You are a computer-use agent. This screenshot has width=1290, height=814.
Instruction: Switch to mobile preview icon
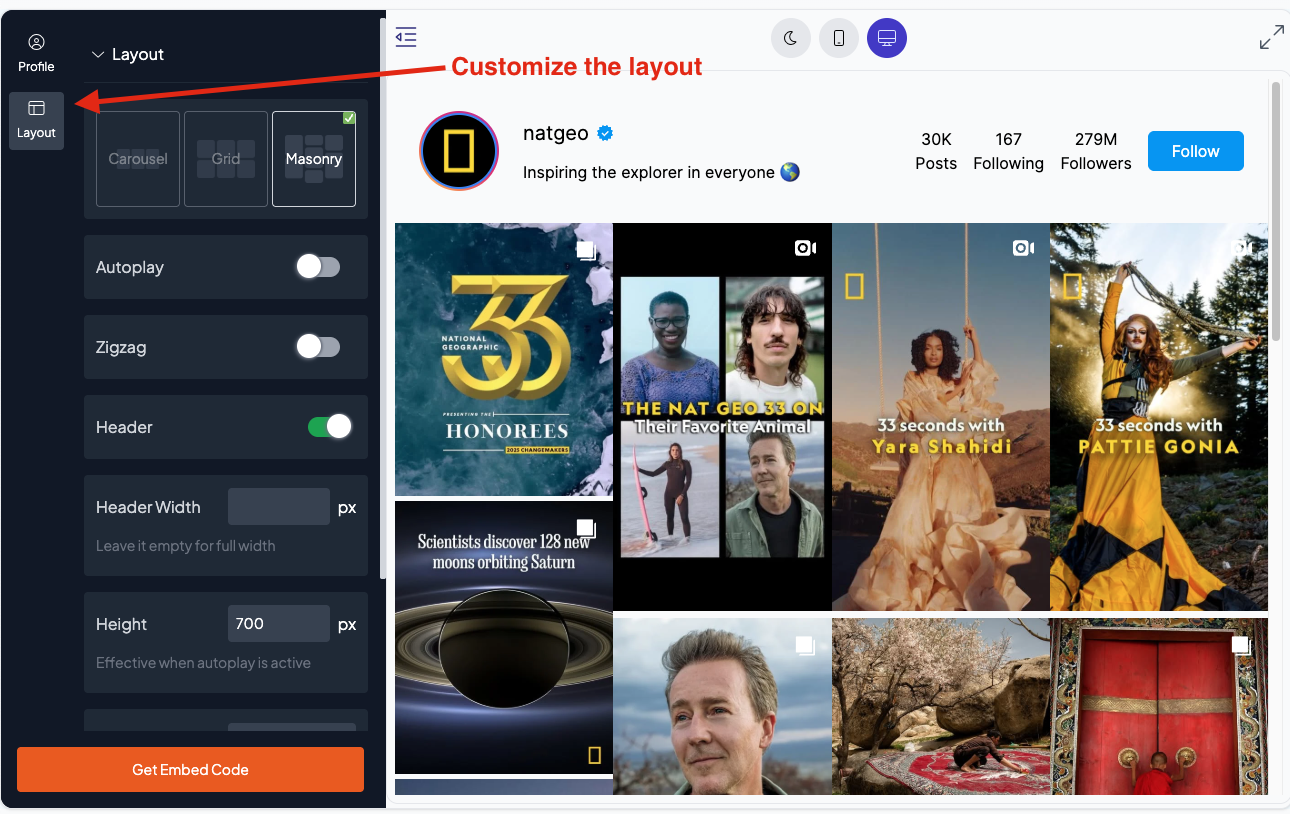click(x=839, y=38)
